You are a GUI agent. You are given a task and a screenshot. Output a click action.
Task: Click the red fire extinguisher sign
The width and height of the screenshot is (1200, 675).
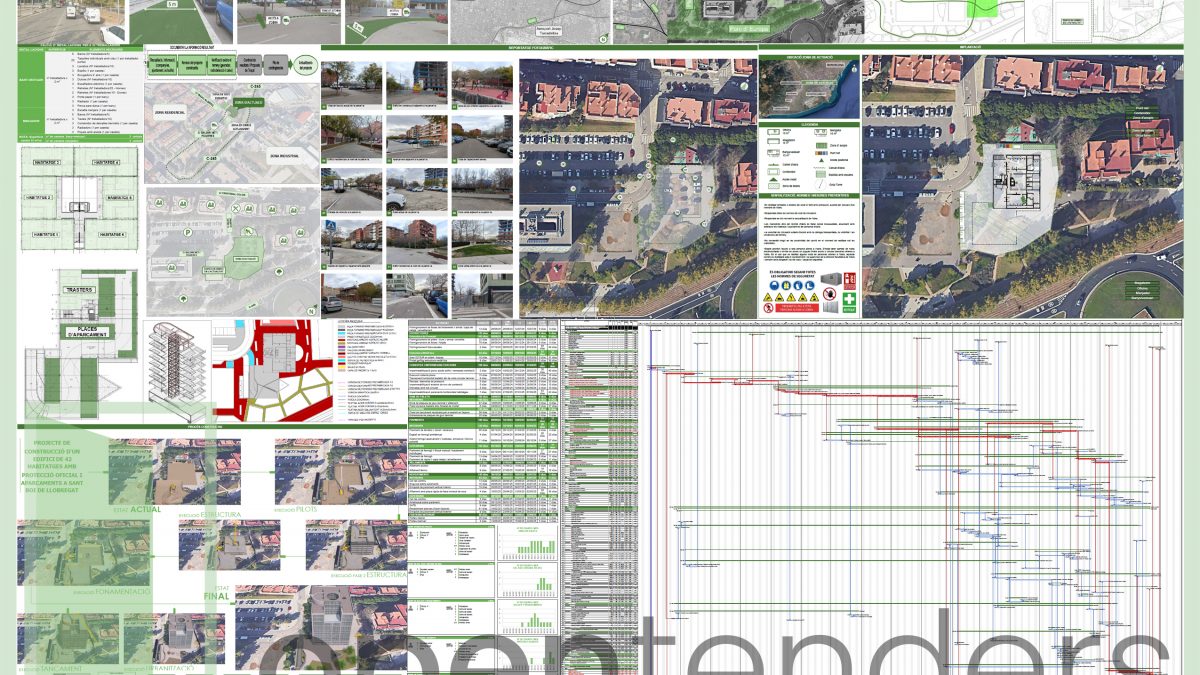[849, 280]
